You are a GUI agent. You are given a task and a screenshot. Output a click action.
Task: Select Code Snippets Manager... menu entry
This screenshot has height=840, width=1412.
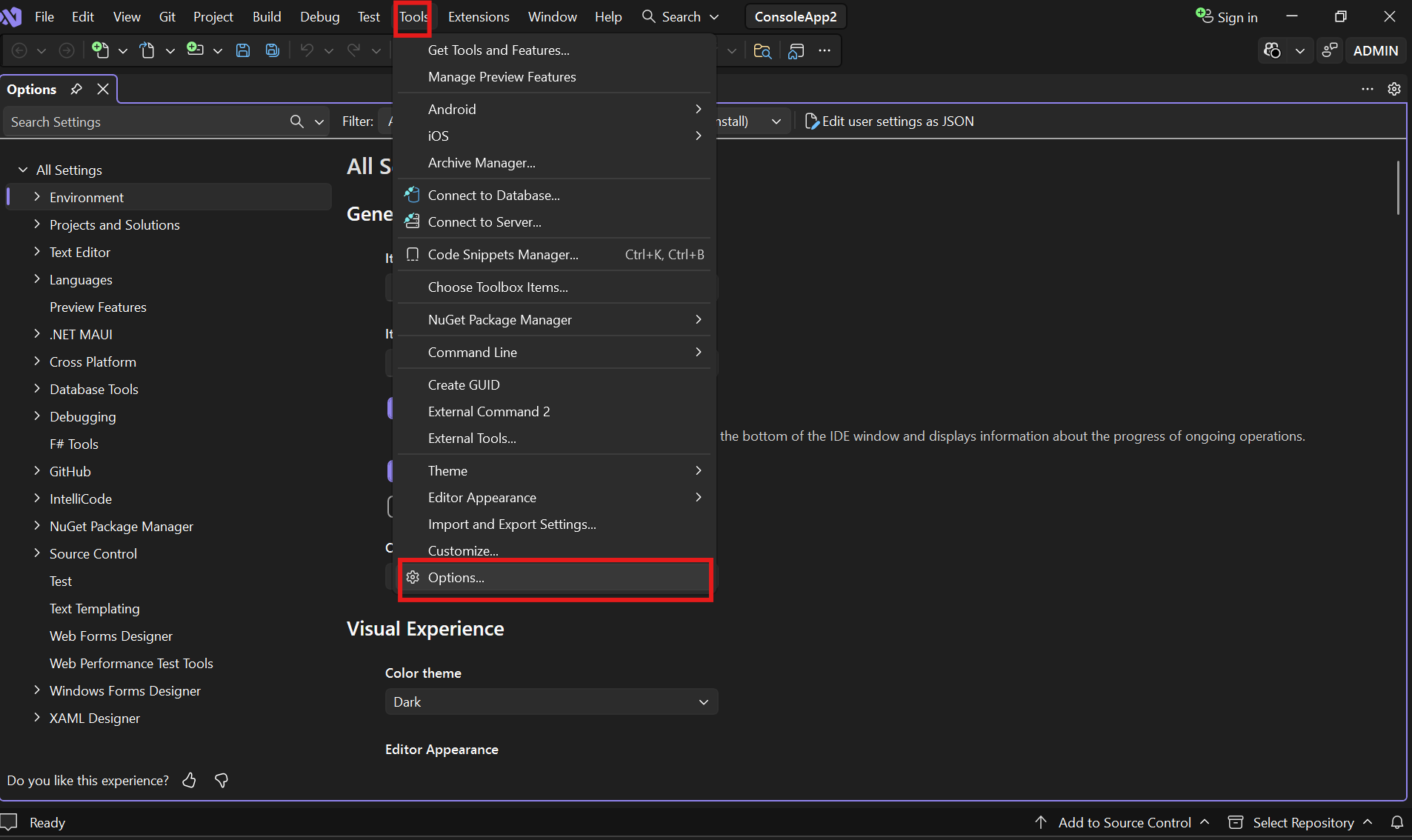[x=554, y=255]
